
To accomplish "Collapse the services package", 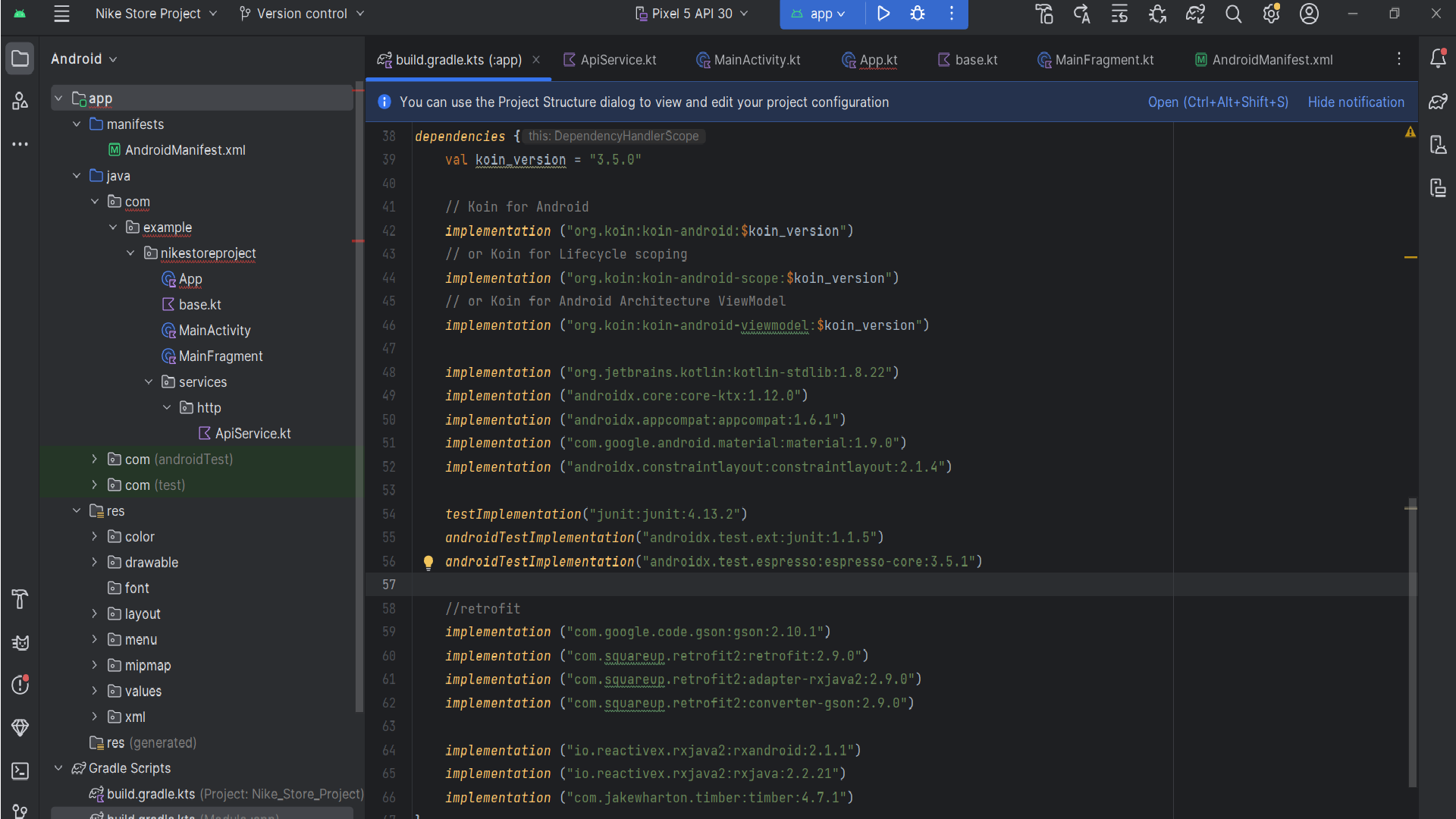I will [x=149, y=382].
